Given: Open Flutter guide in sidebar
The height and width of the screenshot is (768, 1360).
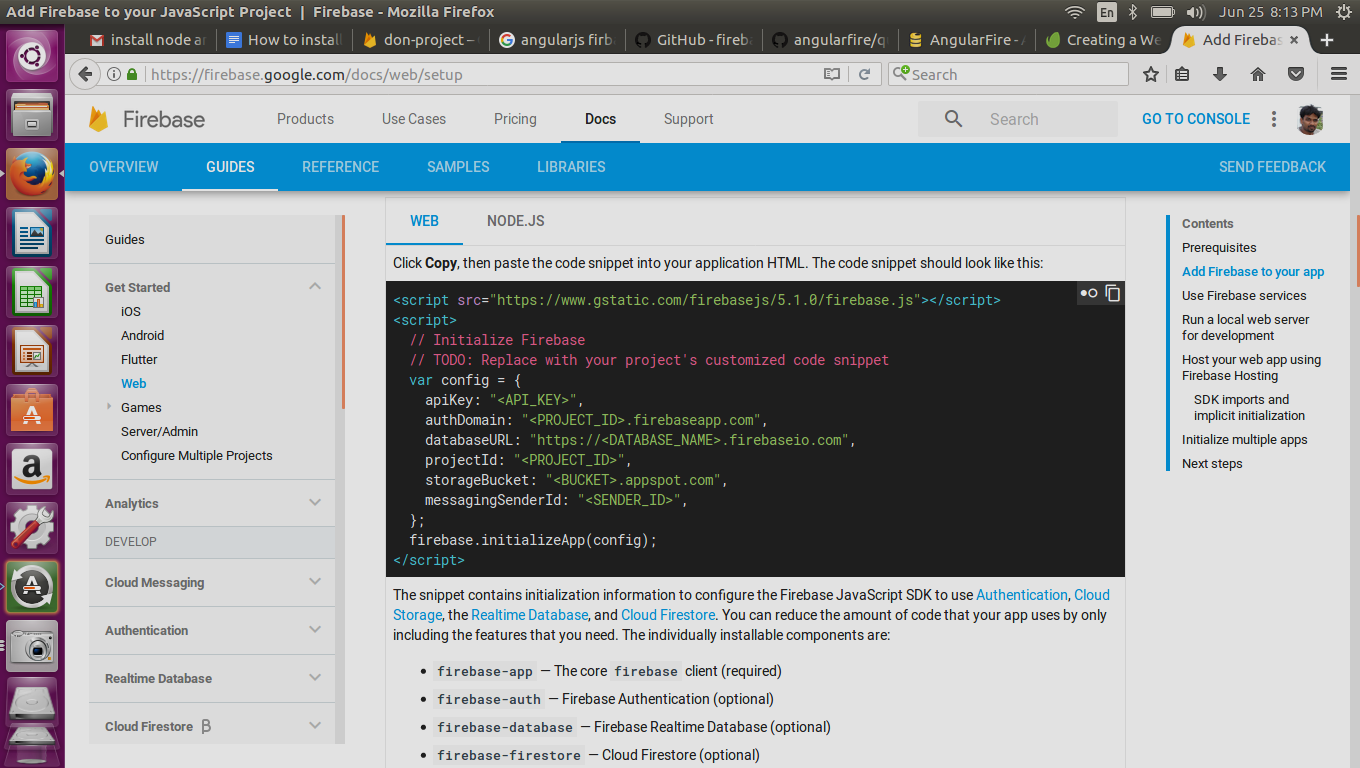Looking at the screenshot, I should click(139, 360).
